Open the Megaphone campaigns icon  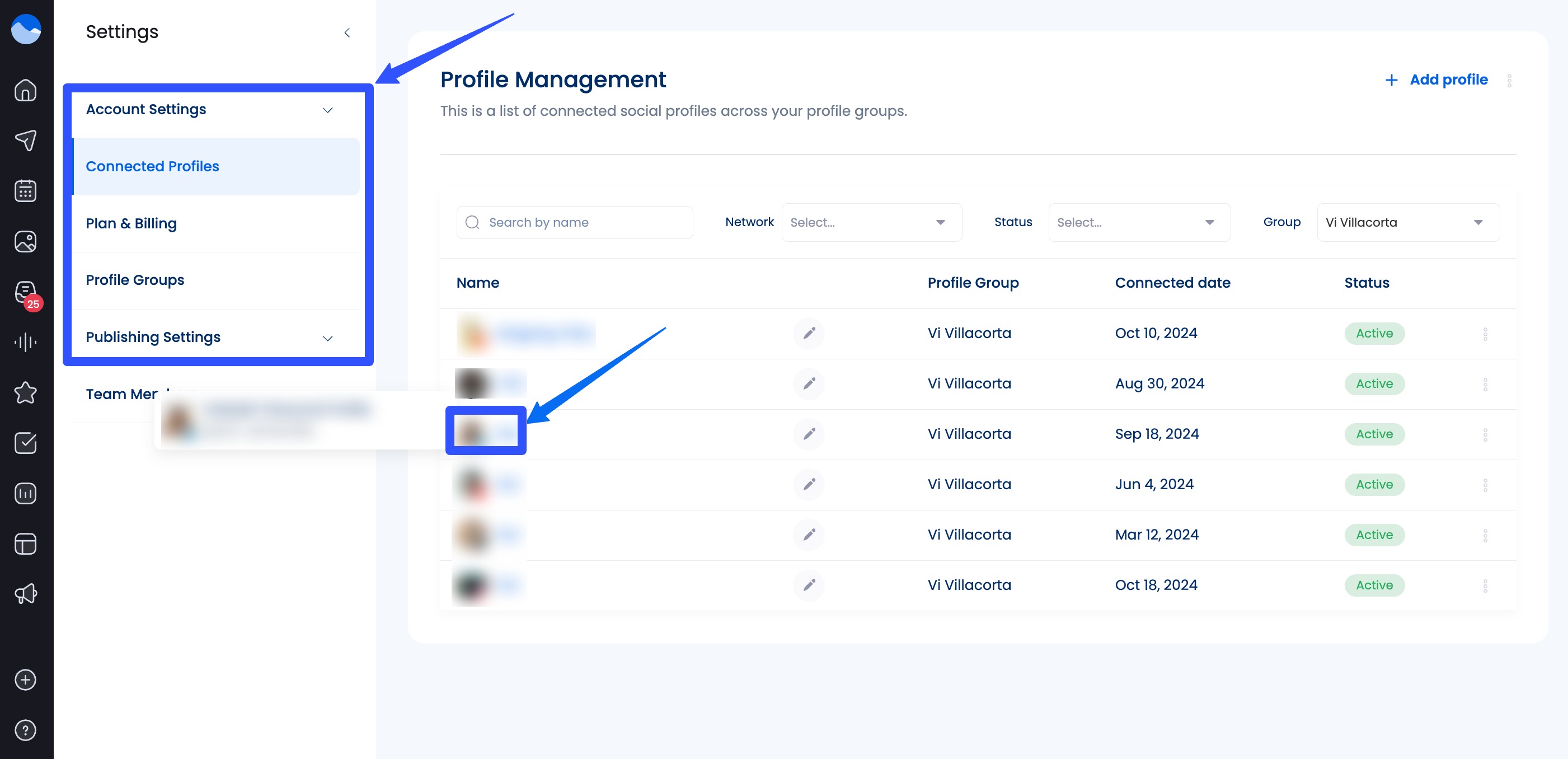(x=26, y=593)
